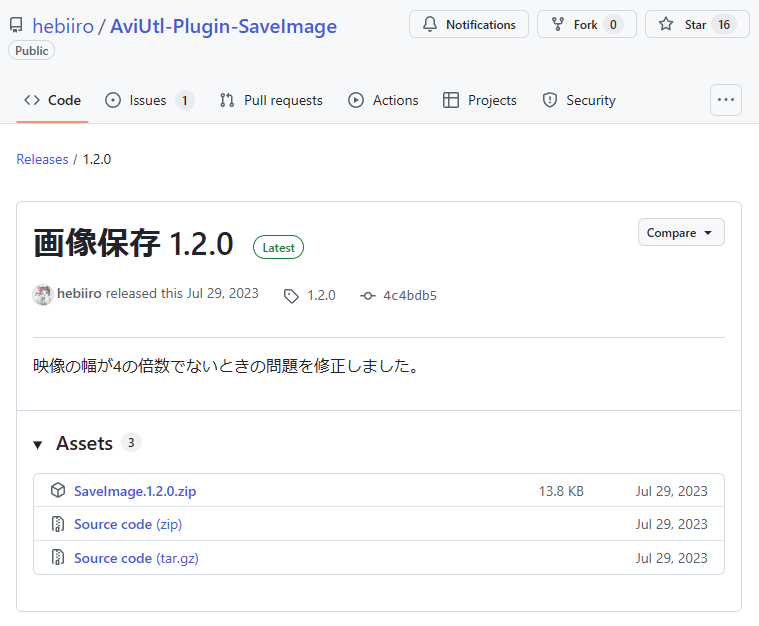Fork the repository using the Fork button

[586, 25]
